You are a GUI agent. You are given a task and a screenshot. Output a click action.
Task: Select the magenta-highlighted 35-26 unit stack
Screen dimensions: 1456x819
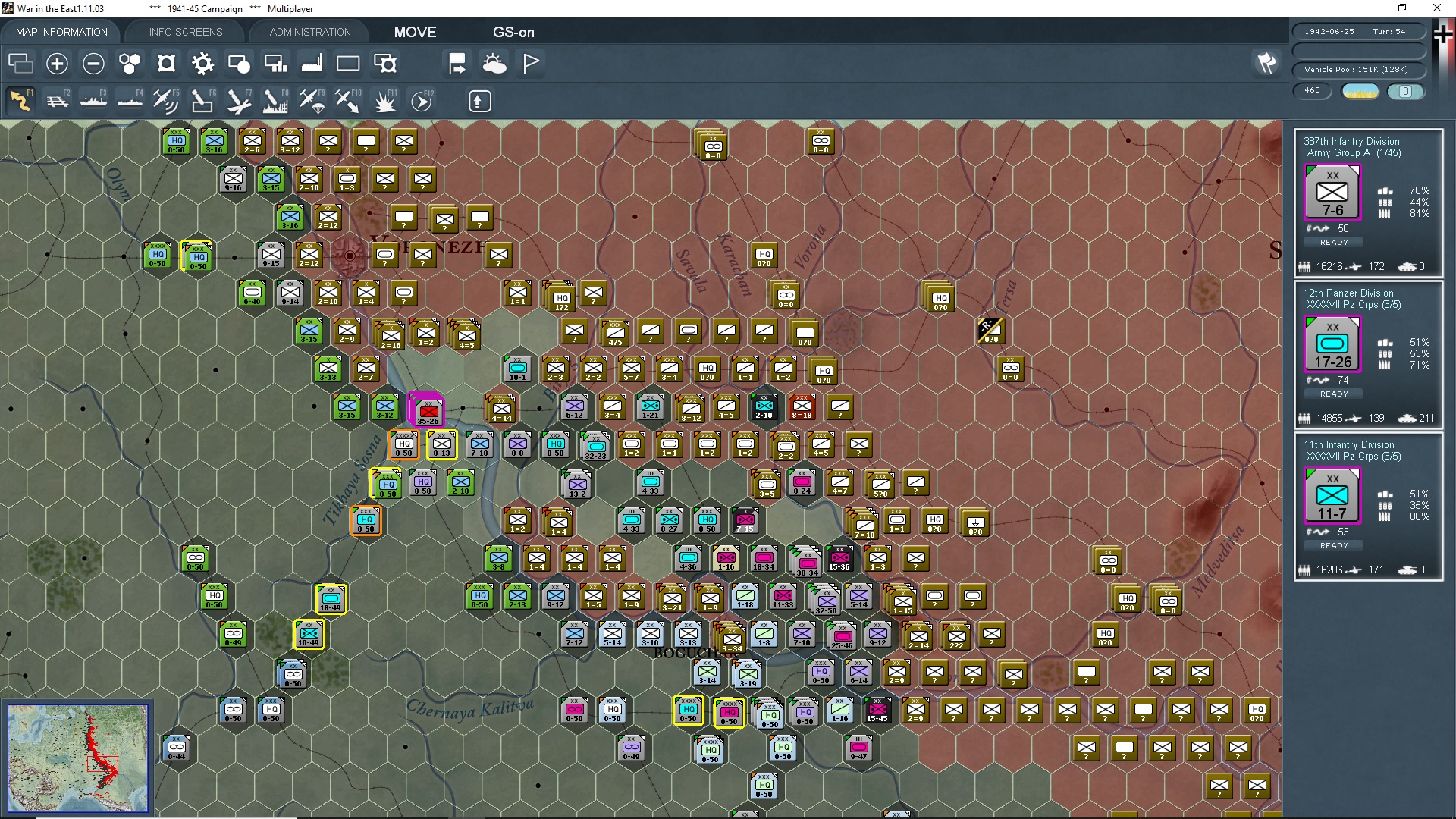point(426,409)
